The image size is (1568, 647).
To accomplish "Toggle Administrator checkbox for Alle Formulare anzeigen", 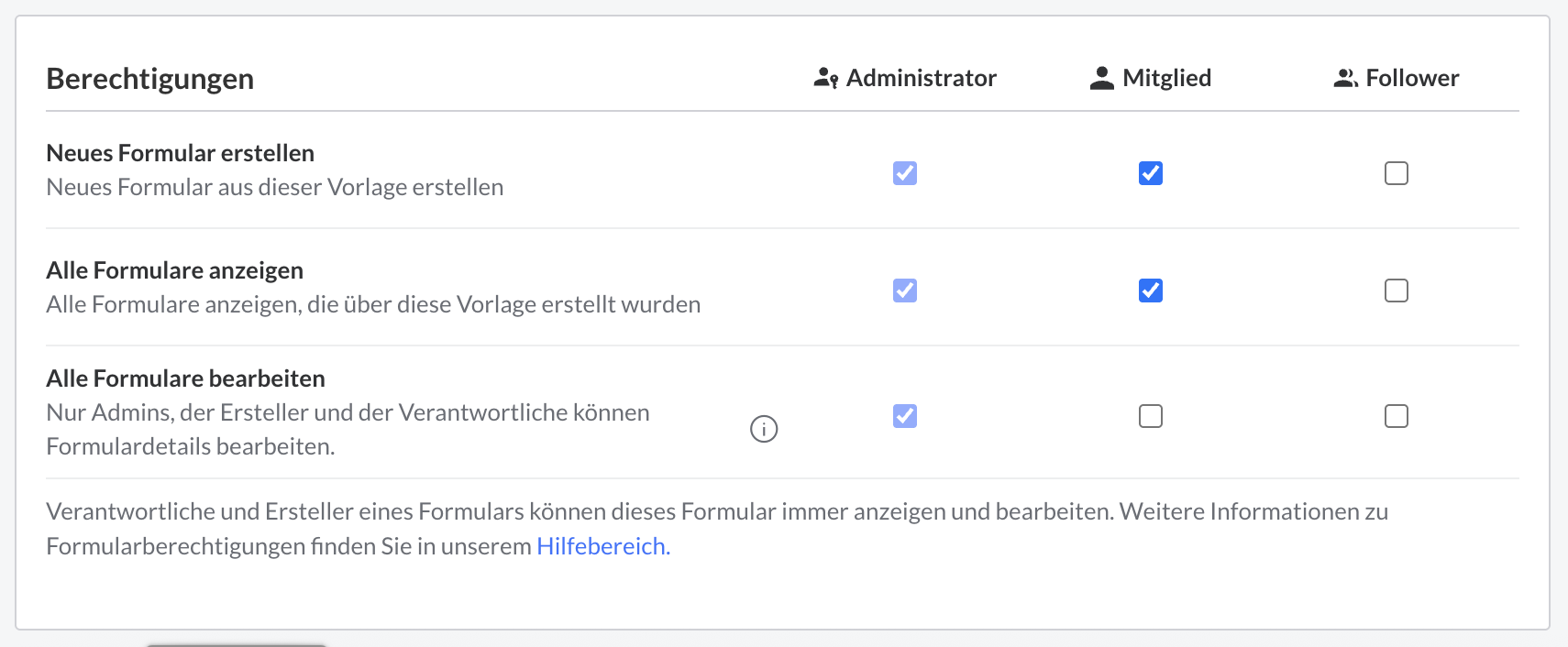I will 905,291.
